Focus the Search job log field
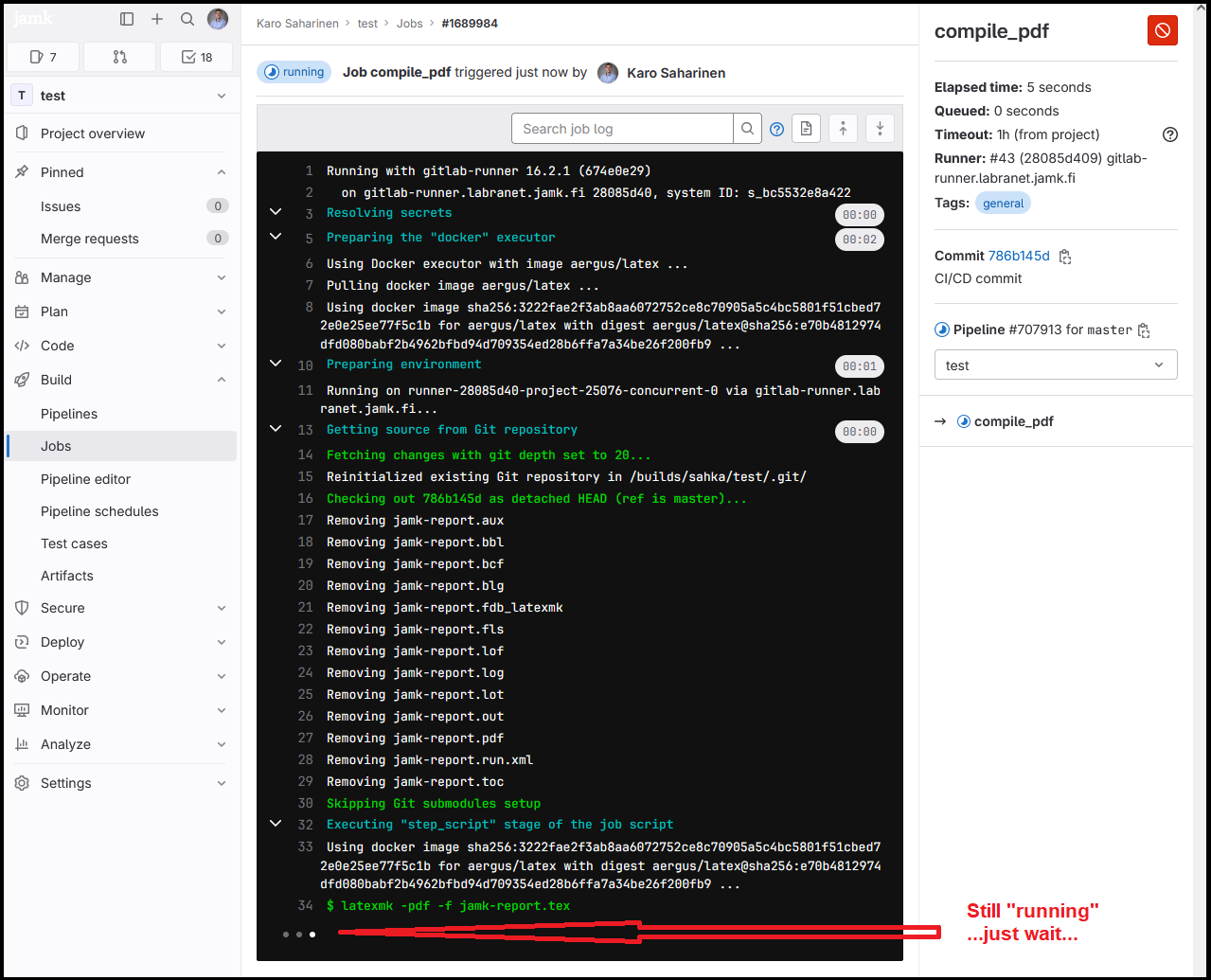This screenshot has height=980, width=1211. pyautogui.click(x=622, y=129)
